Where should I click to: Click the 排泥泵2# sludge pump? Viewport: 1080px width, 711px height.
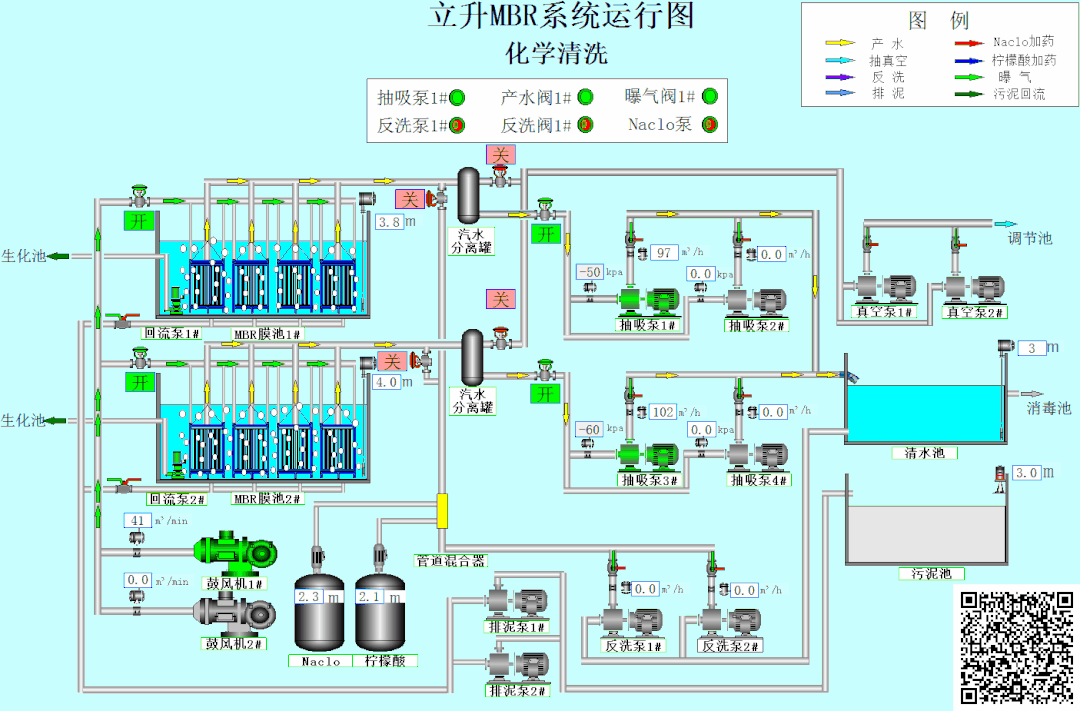(x=518, y=667)
